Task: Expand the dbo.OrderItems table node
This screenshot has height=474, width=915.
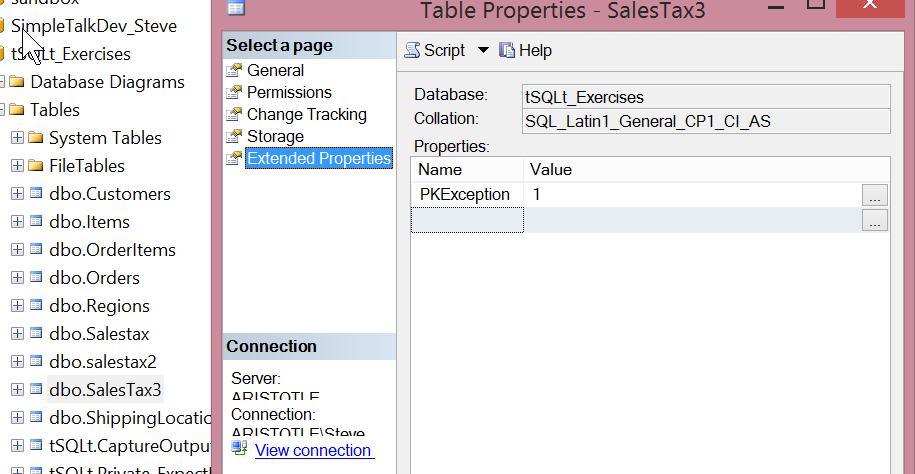Action: [17, 250]
